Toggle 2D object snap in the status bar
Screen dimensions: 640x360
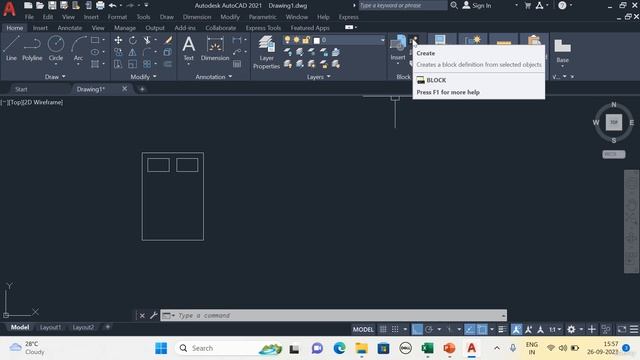click(482, 329)
